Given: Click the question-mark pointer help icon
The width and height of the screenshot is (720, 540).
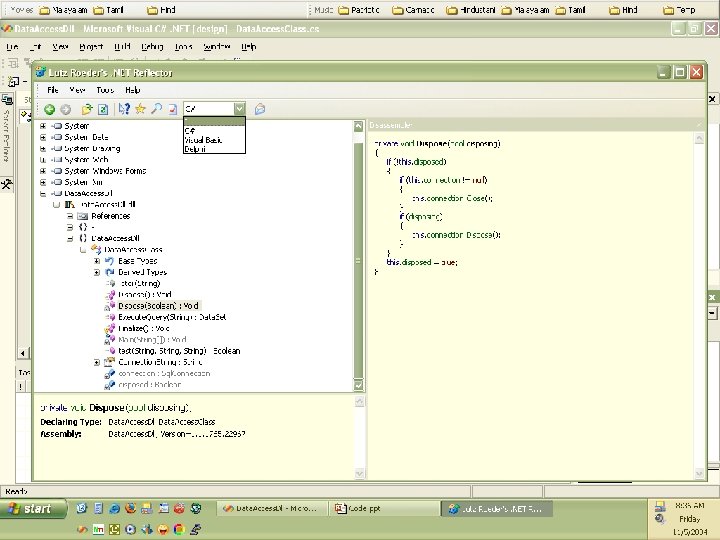Looking at the screenshot, I should (125, 108).
